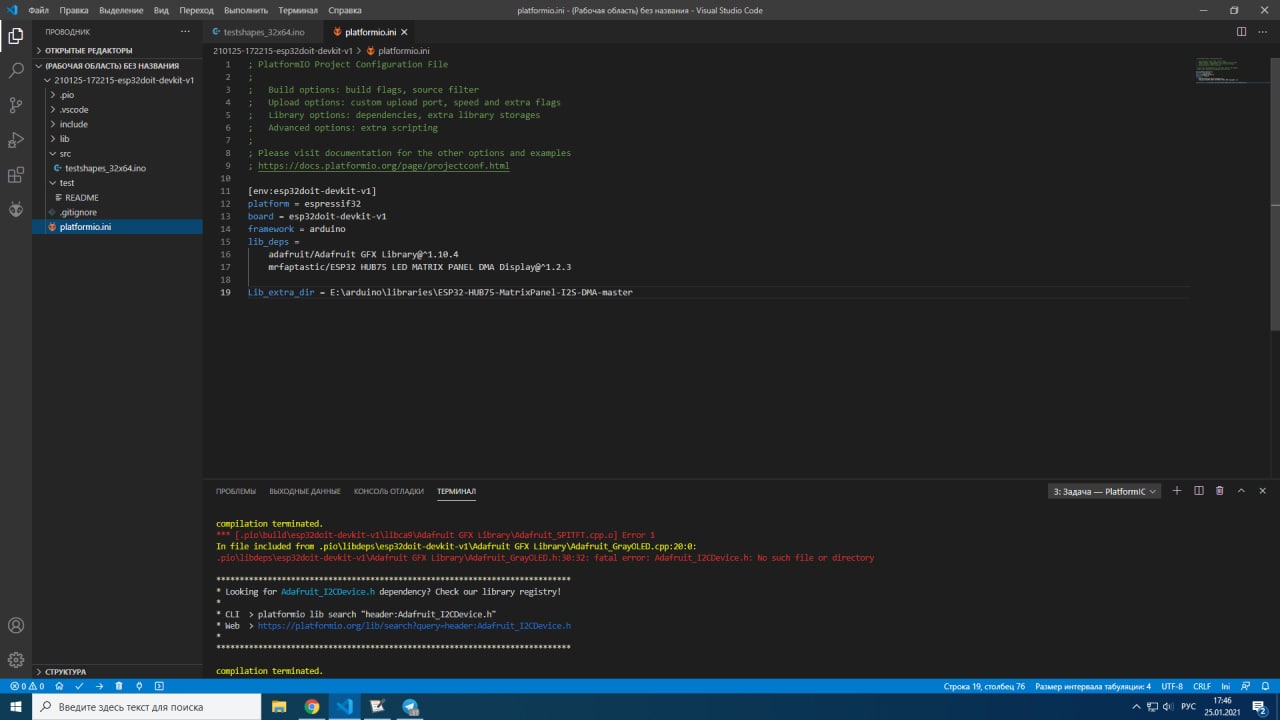Click the PlatformIO Upload arrow in status bar
The width and height of the screenshot is (1280, 720).
tap(99, 686)
